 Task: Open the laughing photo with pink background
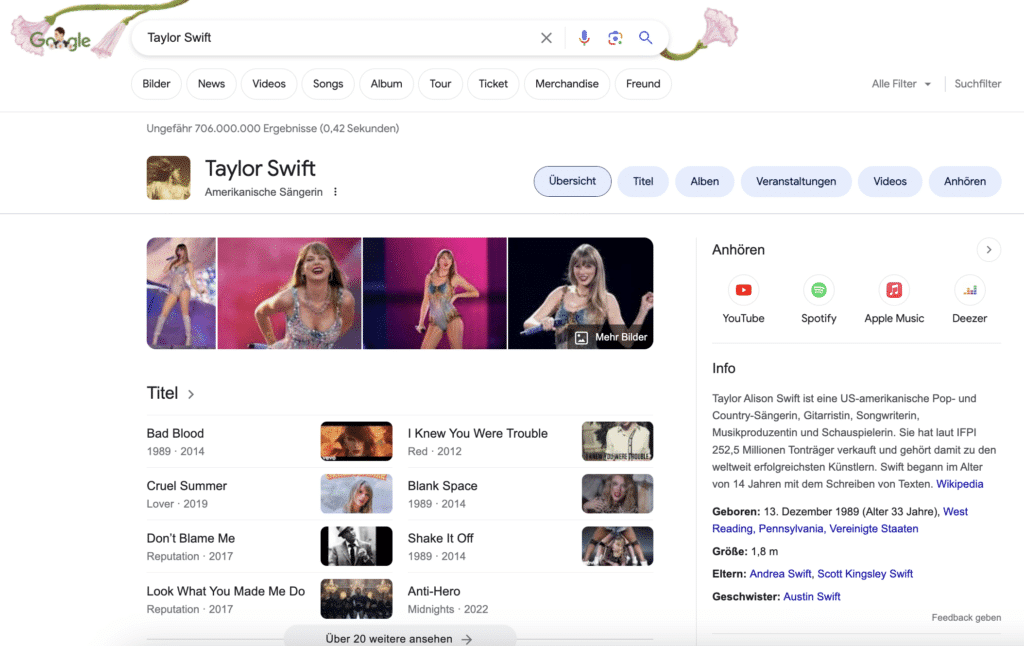click(289, 293)
